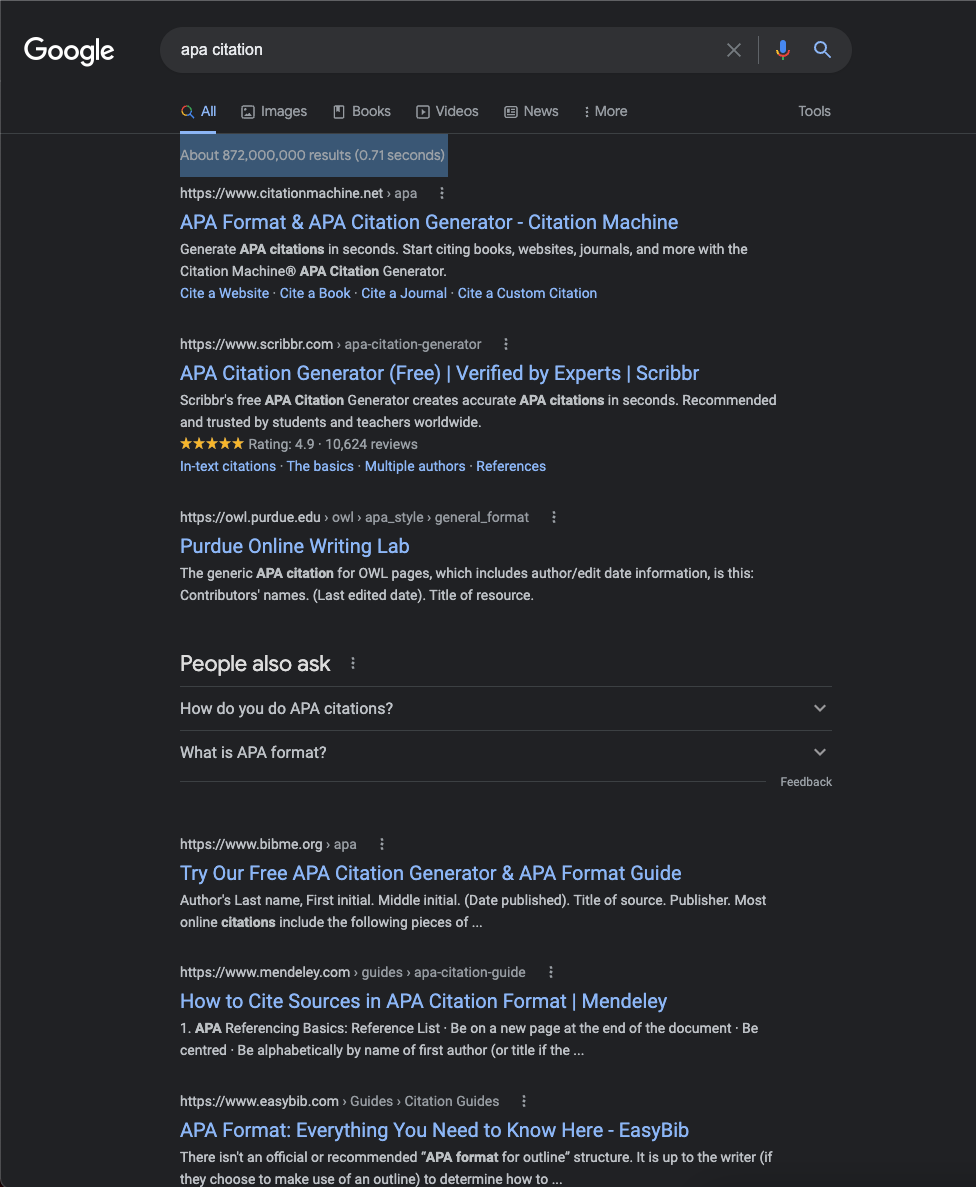This screenshot has height=1187, width=976.
Task: Open three-dot menu beside citationmachine.net result
Action: [x=441, y=193]
